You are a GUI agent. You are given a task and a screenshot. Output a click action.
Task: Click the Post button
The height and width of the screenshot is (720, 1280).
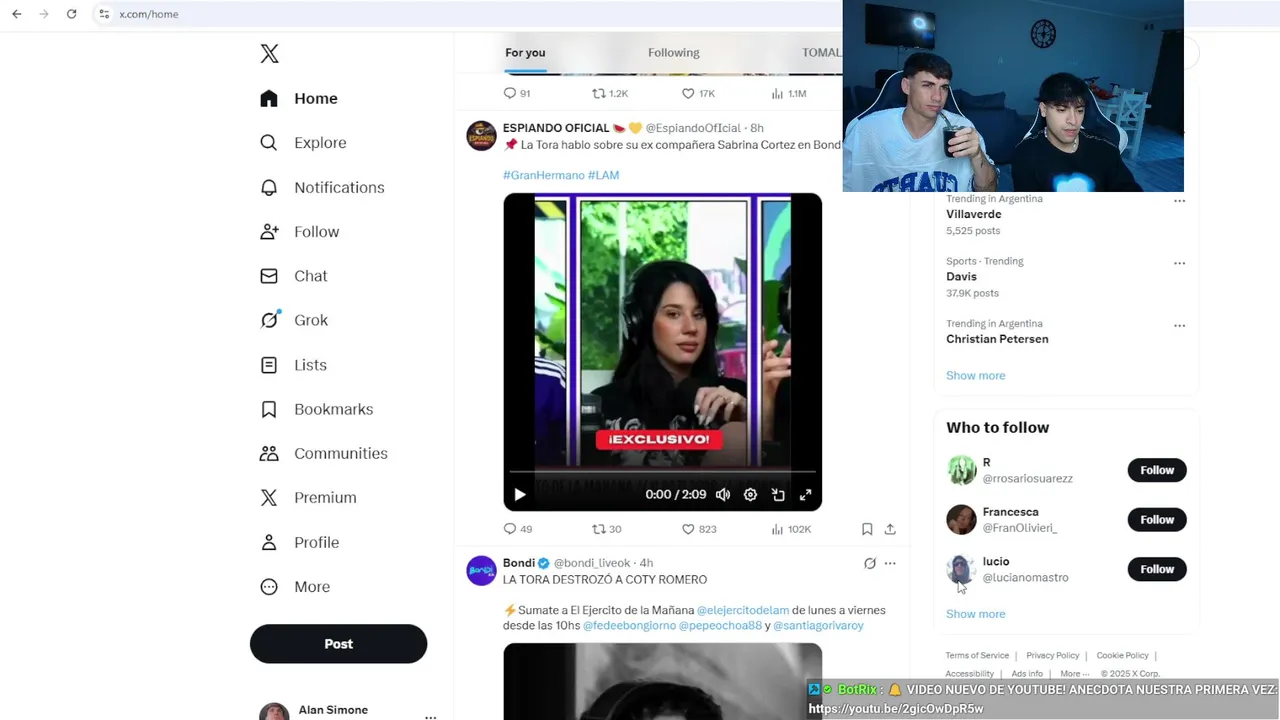(x=338, y=644)
